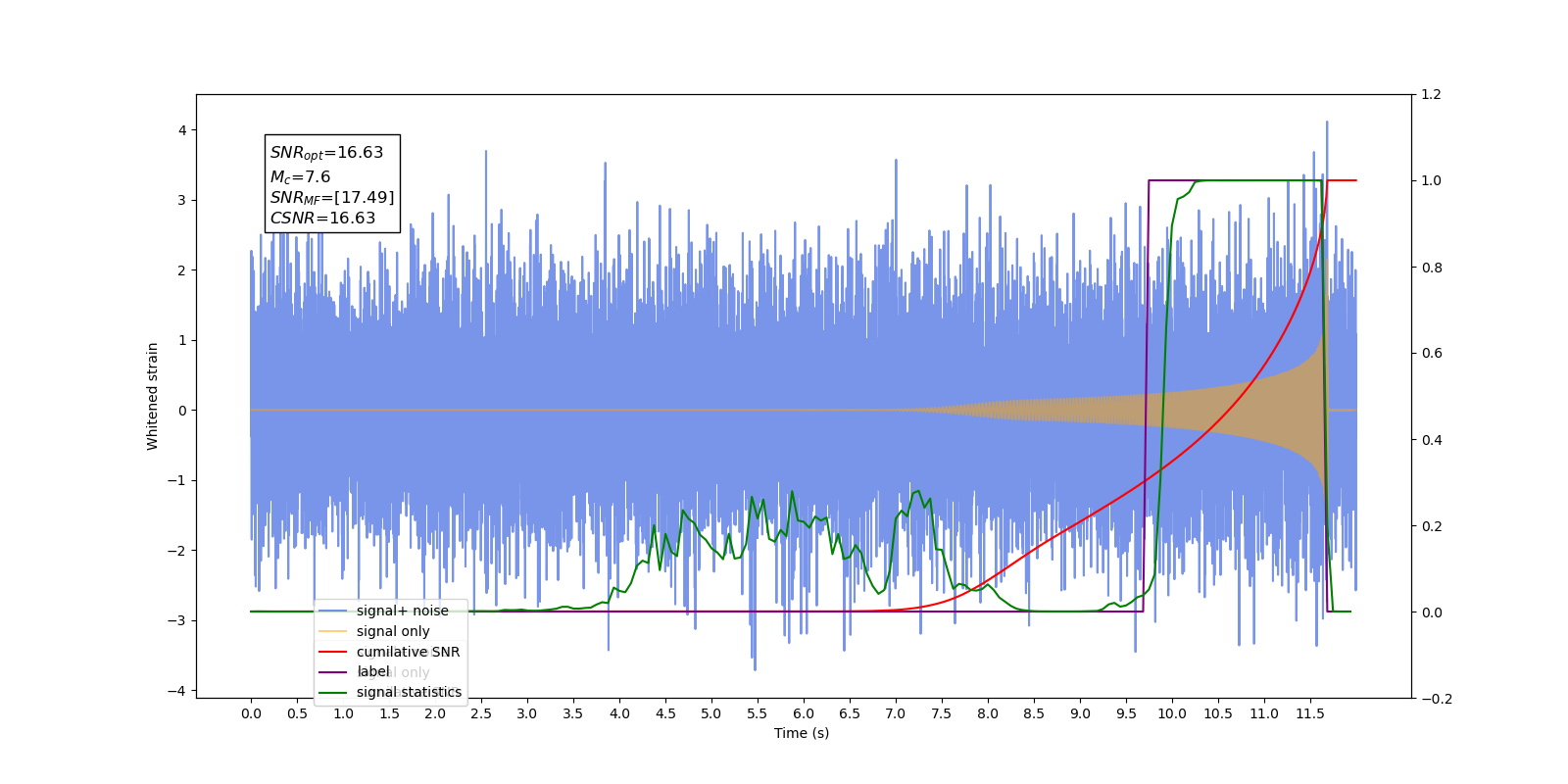
Task: Click the 10.0 tick on the Time axis
Action: 1172,713
